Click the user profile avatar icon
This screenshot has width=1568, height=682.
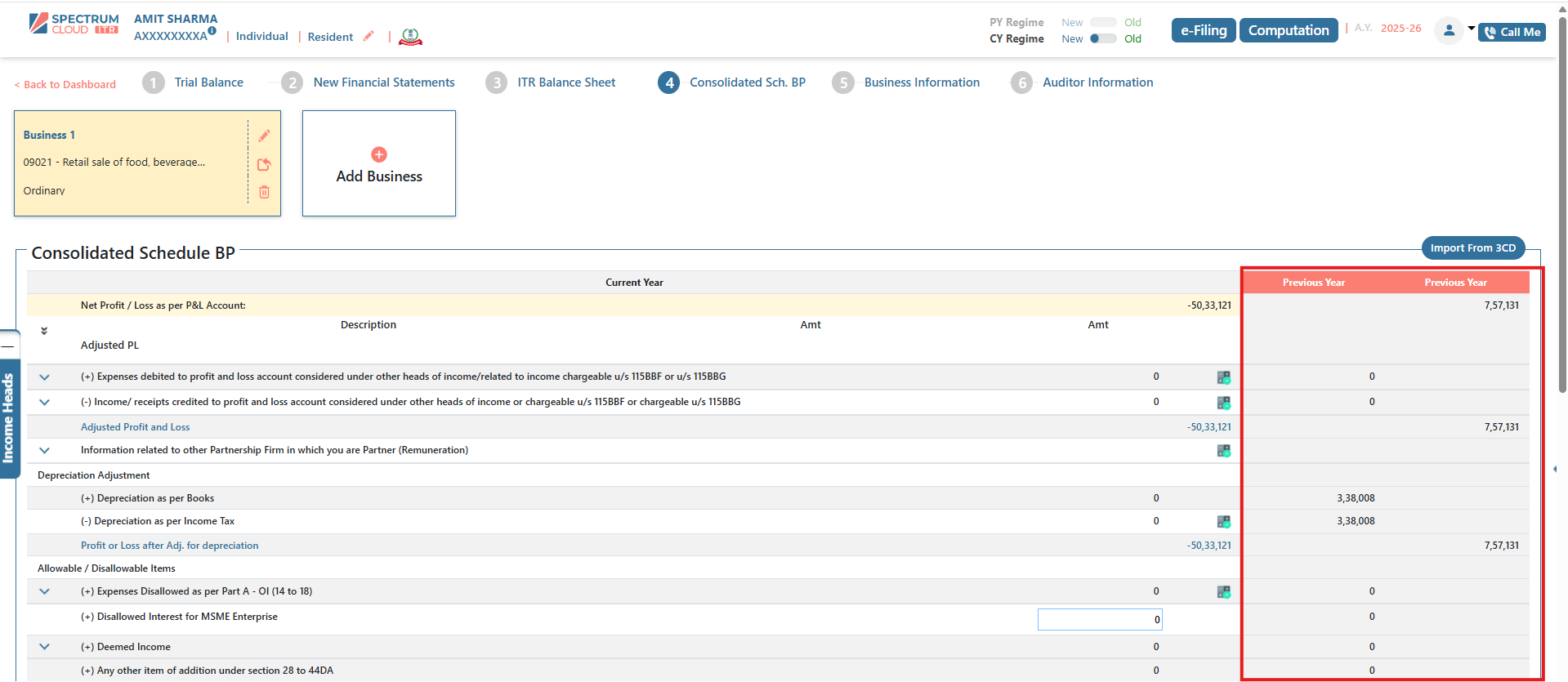click(1449, 30)
